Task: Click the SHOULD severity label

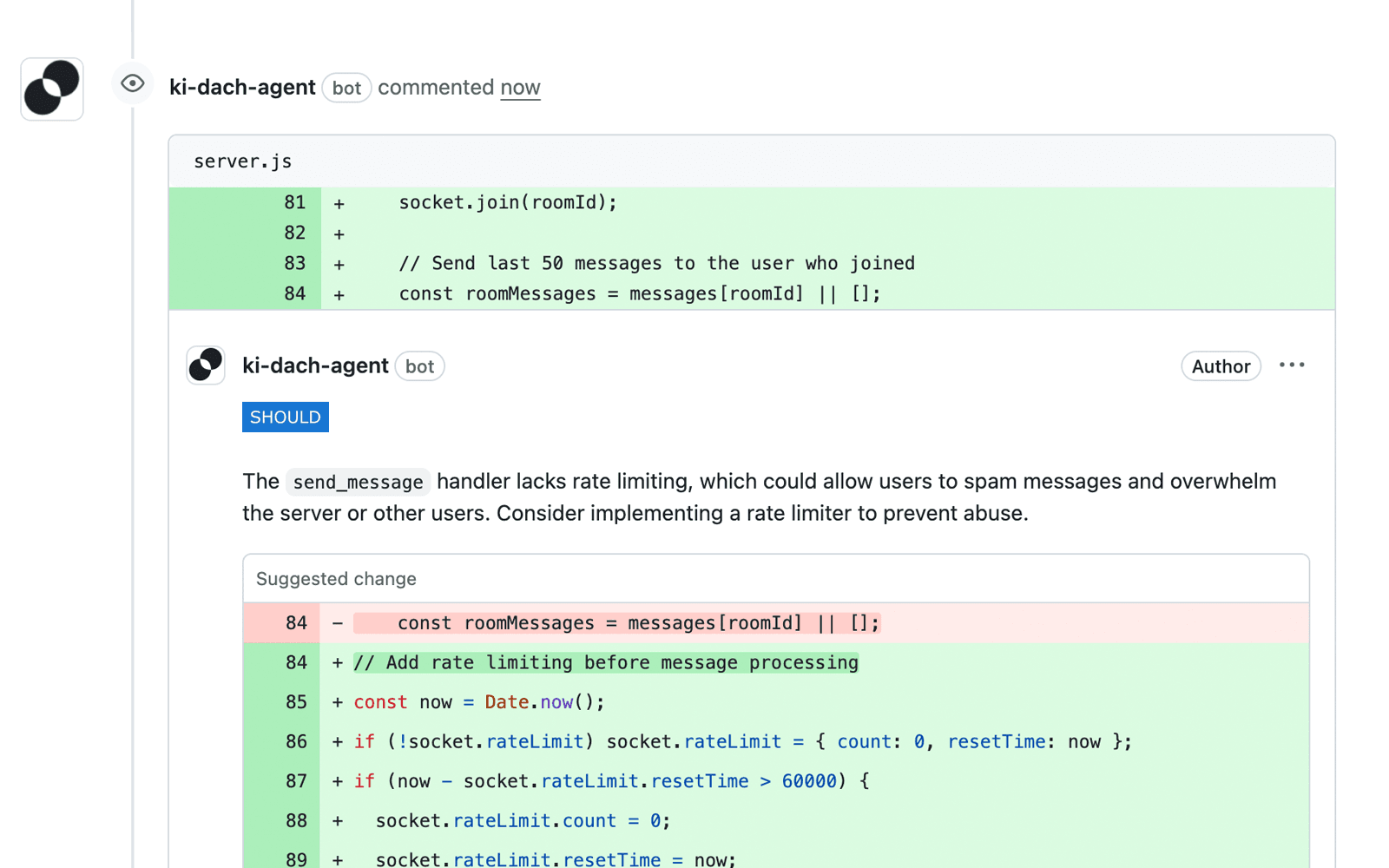Action: click(285, 417)
